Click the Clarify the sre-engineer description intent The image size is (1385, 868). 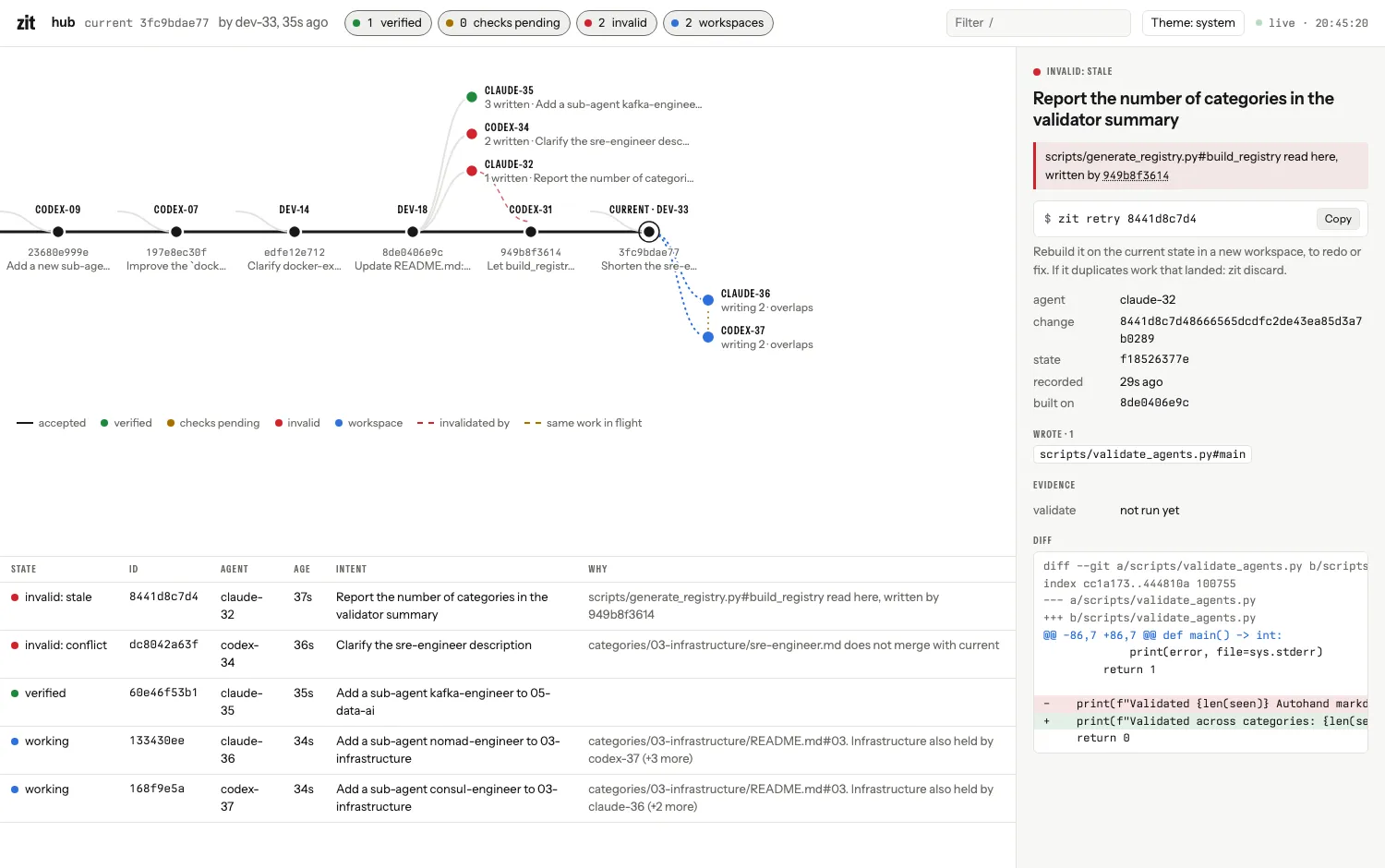point(434,645)
